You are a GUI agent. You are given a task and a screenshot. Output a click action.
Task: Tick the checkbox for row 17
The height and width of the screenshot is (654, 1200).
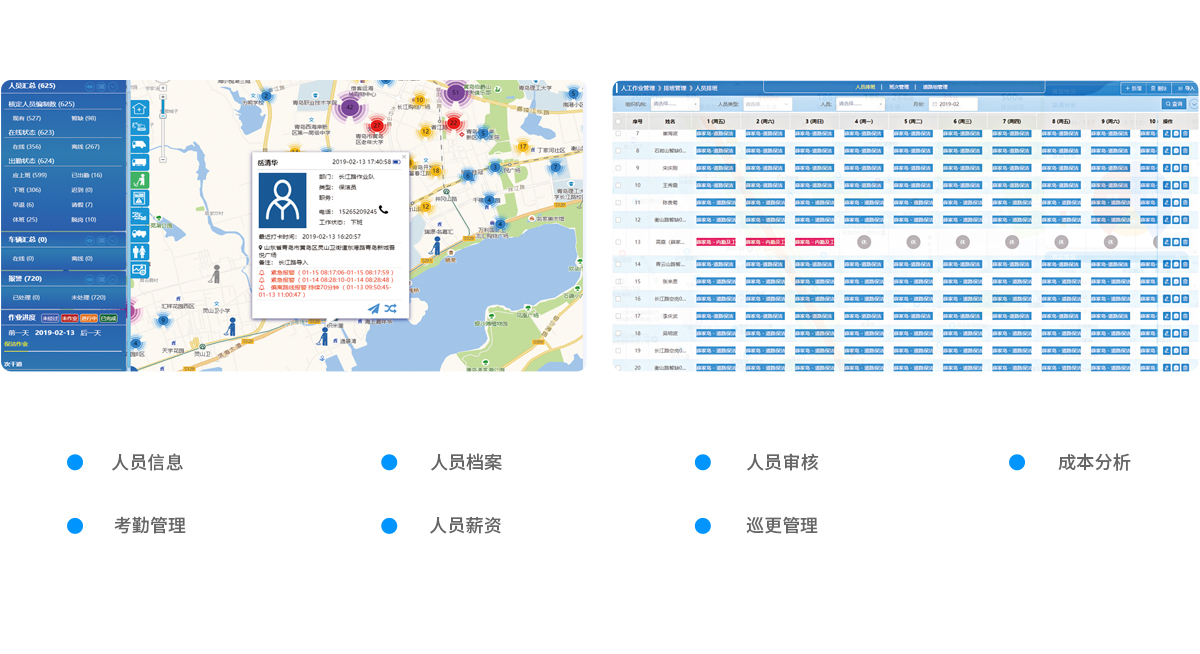(x=618, y=316)
